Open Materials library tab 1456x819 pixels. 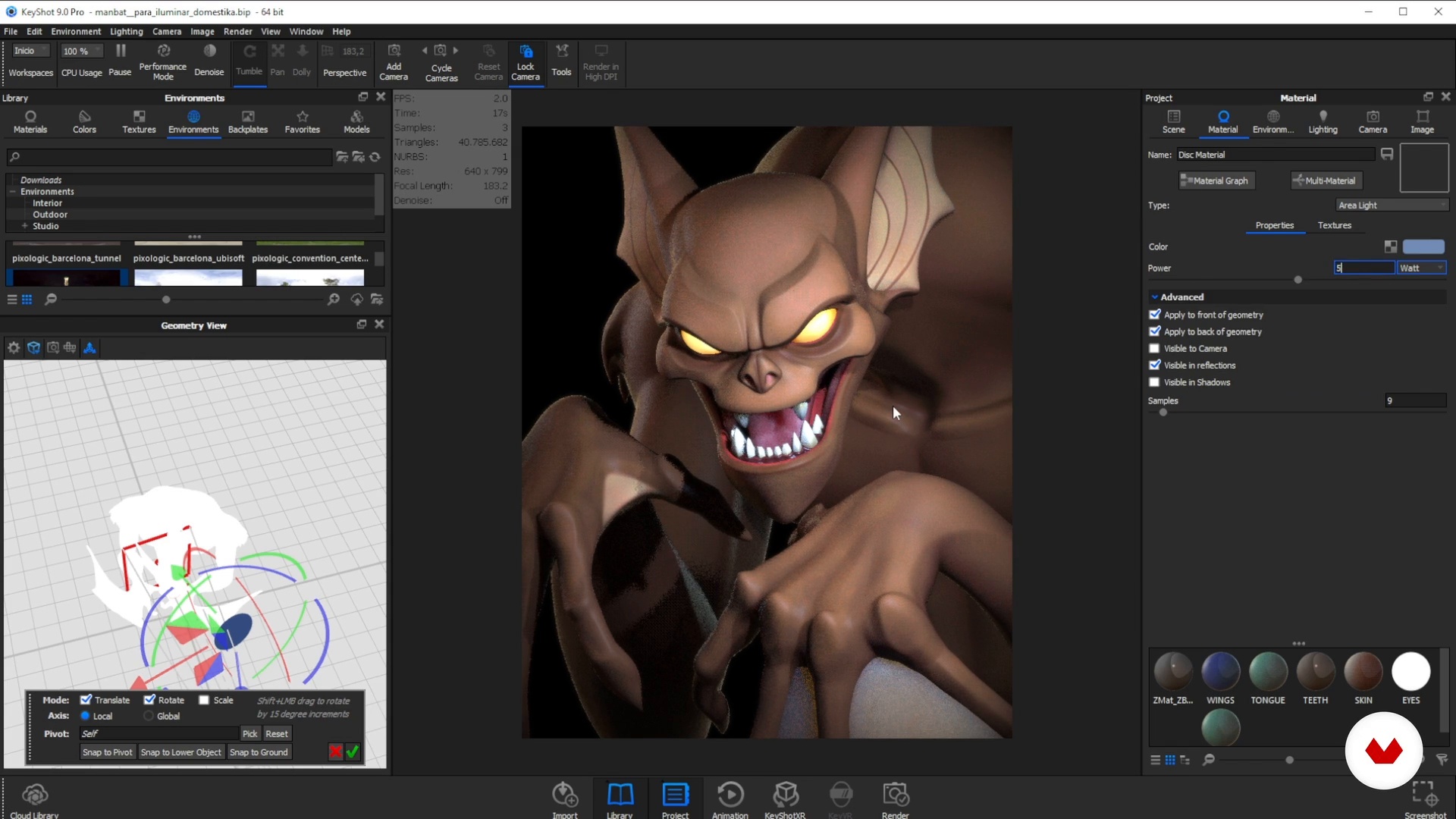30,121
